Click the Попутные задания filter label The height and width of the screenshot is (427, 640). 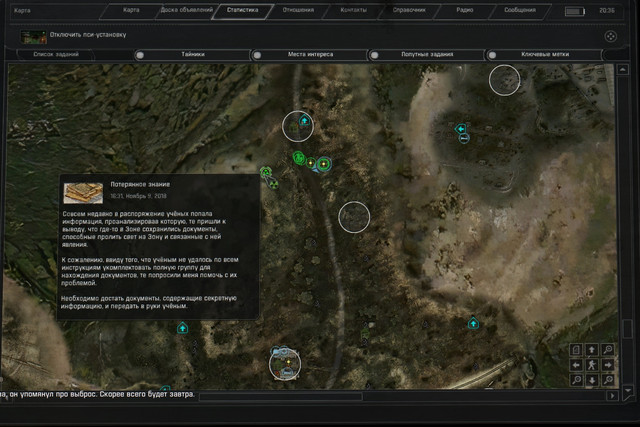tap(427, 54)
